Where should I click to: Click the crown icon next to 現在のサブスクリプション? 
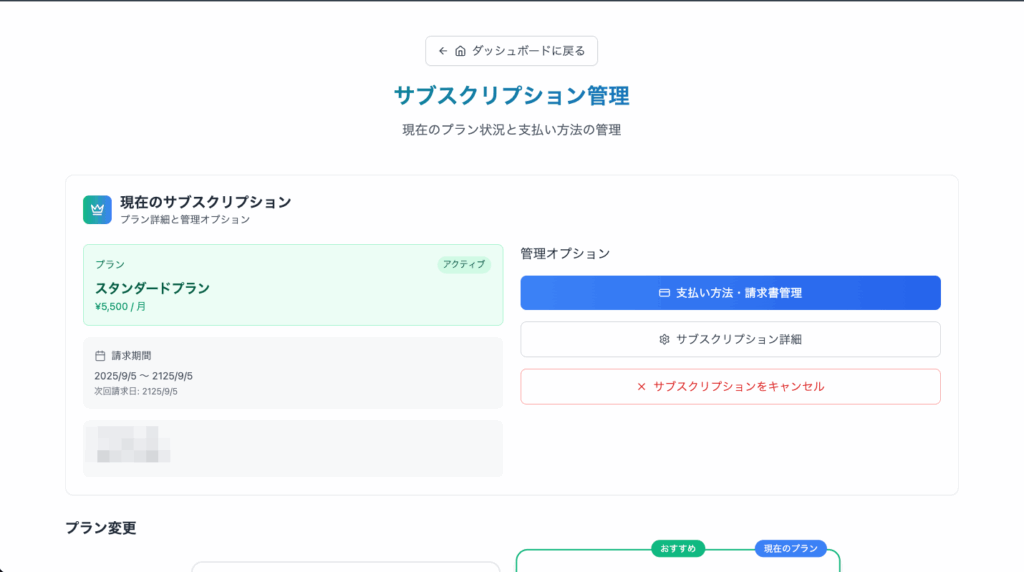coord(97,209)
